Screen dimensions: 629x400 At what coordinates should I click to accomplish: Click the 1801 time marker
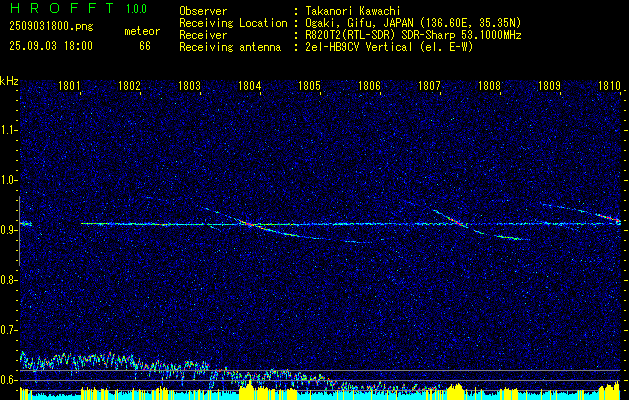point(70,85)
